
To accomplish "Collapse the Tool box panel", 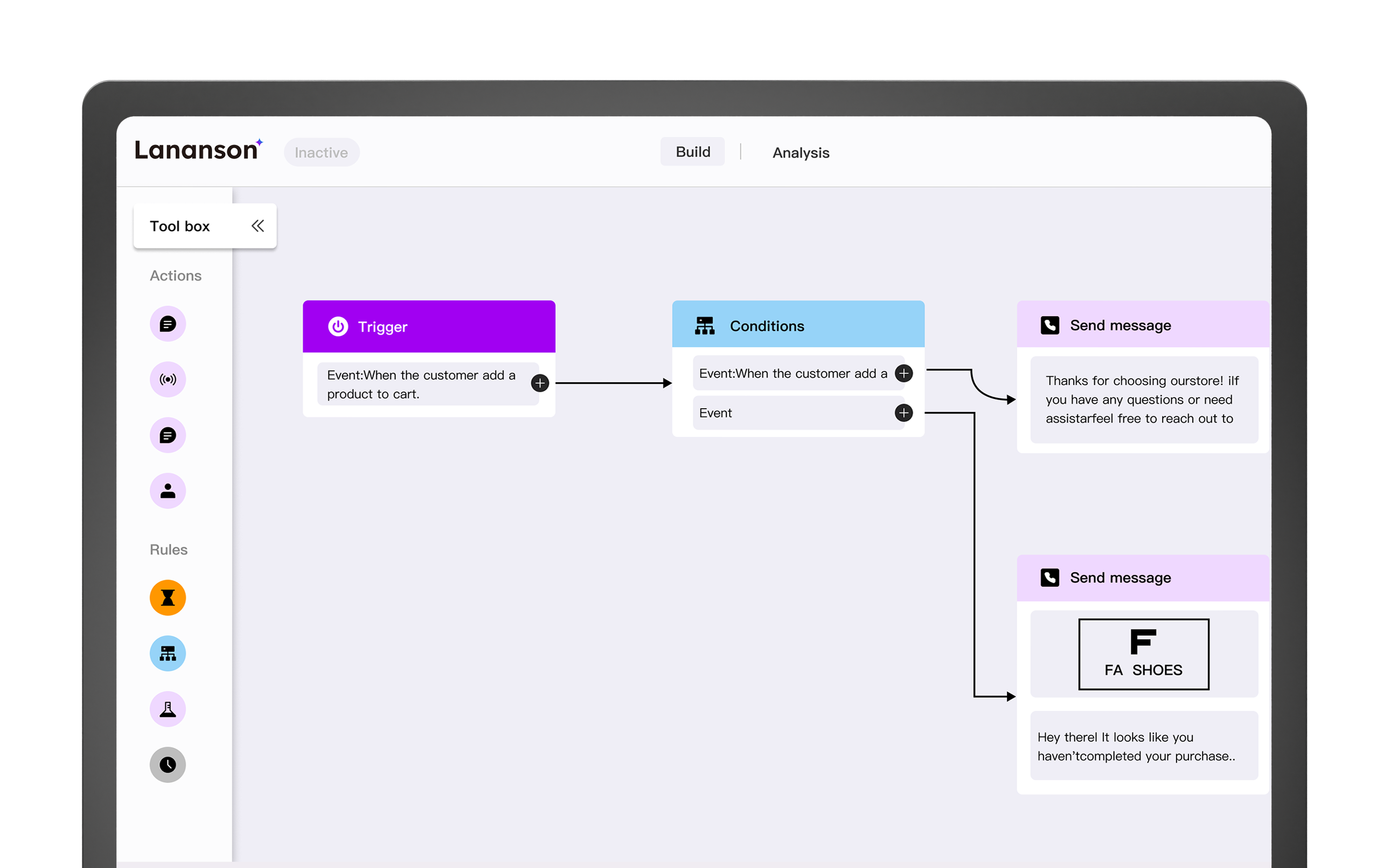I will [x=258, y=226].
